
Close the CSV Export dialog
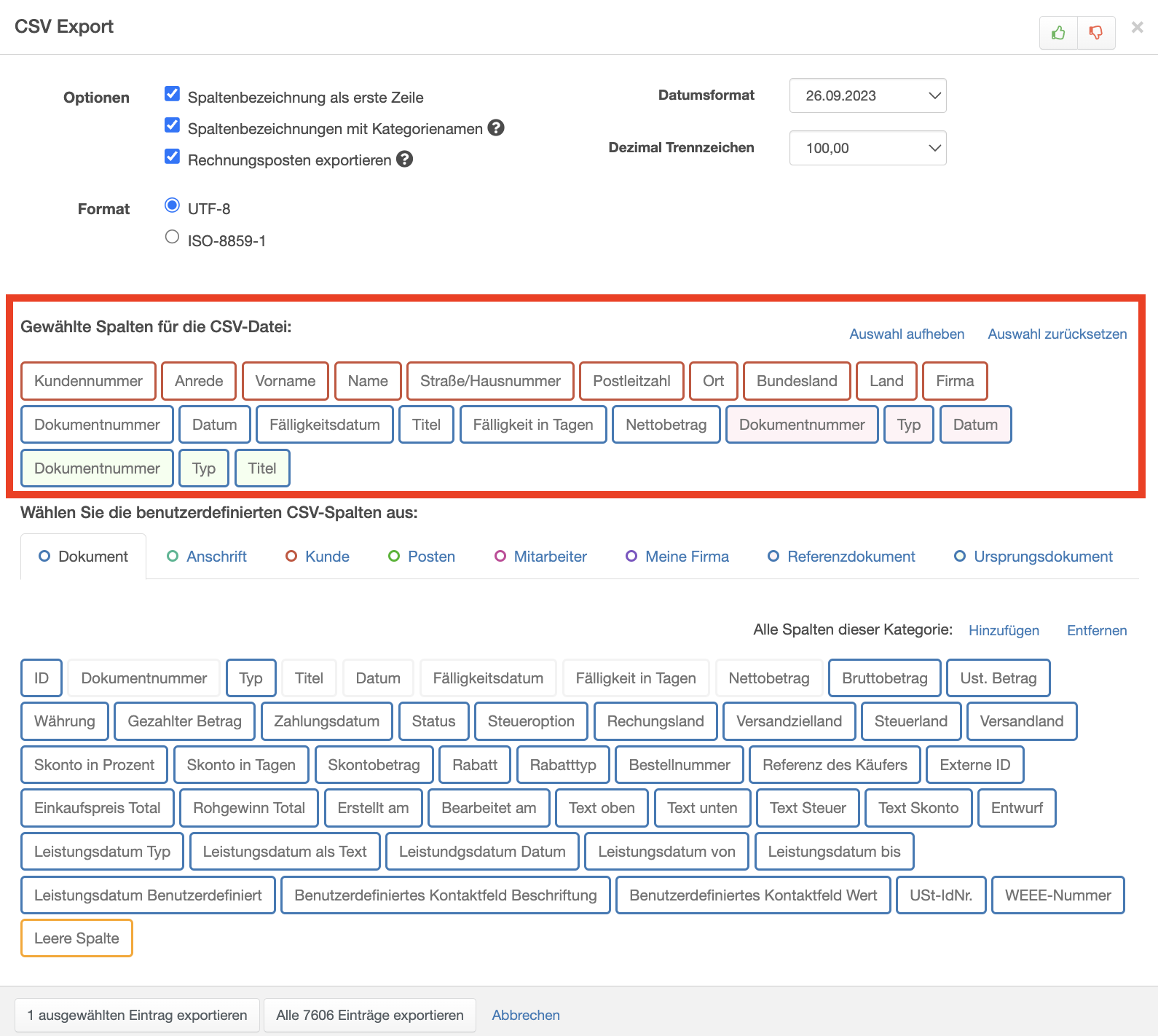tap(1137, 28)
